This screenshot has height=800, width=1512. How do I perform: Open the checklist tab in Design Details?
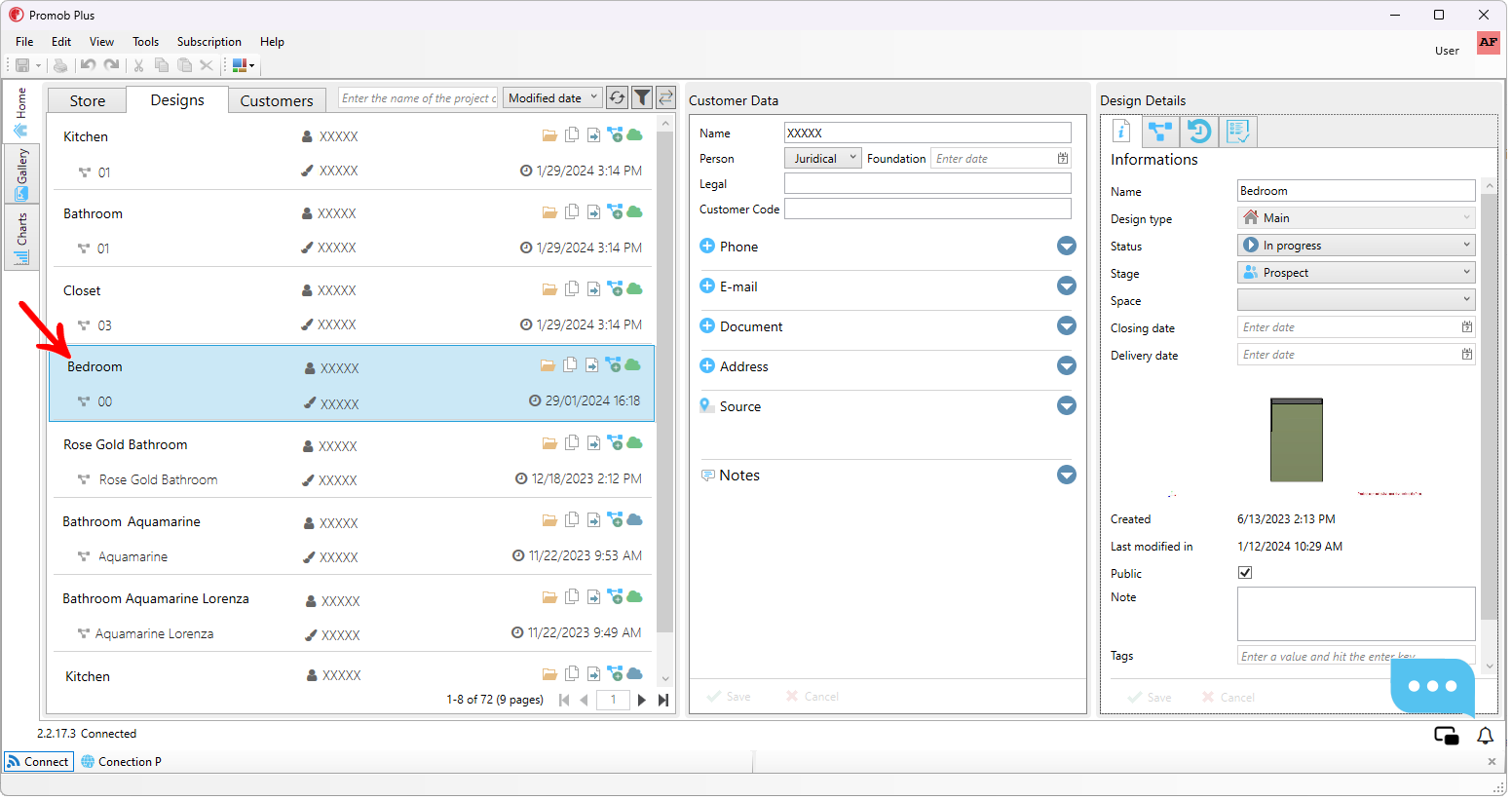(x=1238, y=132)
